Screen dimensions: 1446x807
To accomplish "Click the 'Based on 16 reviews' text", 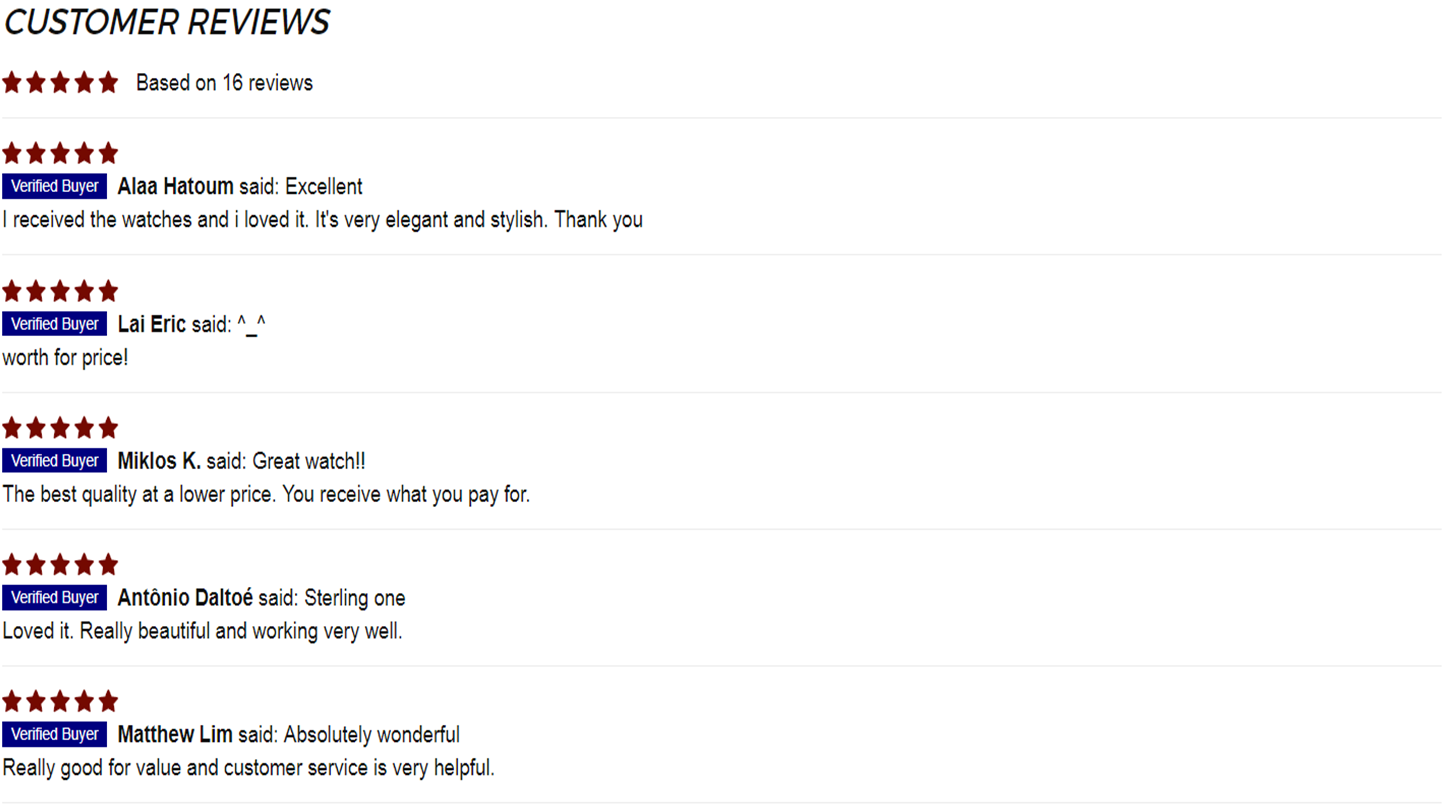I will [x=224, y=83].
